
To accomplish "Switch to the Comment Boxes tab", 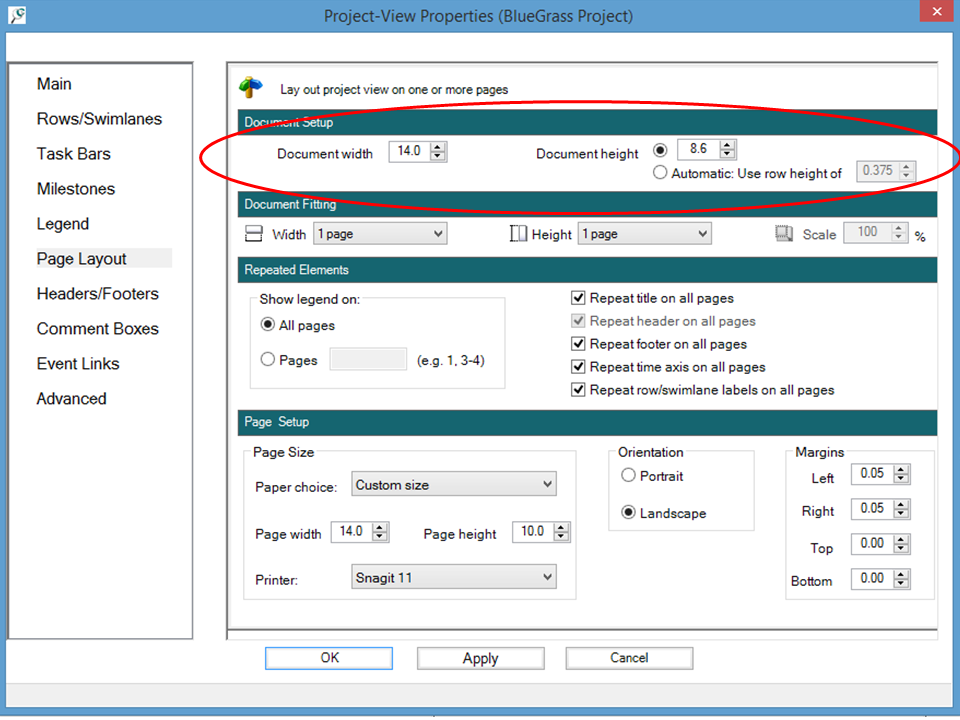I will [97, 329].
